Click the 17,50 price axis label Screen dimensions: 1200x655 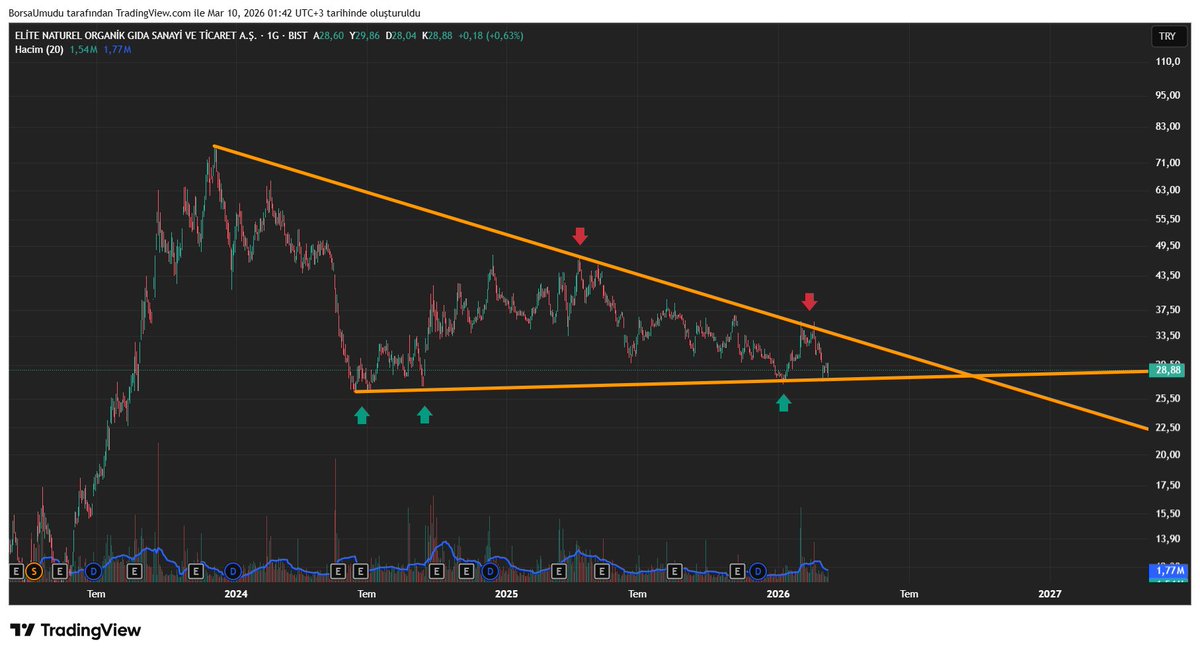[1167, 485]
